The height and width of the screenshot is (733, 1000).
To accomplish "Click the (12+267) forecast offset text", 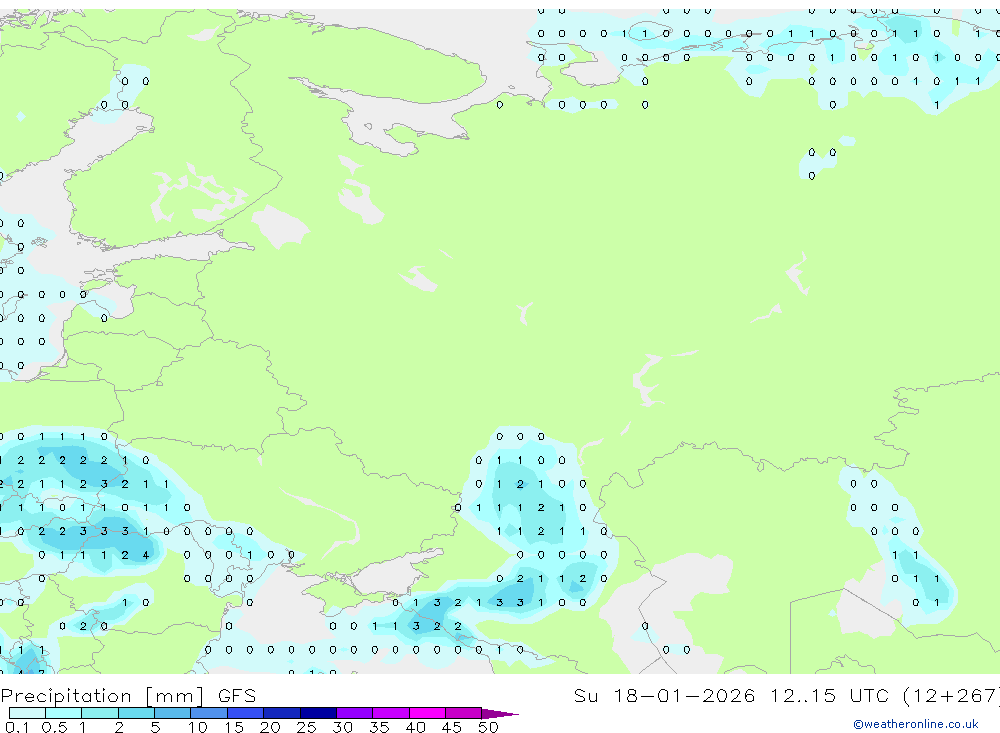I will (952, 696).
